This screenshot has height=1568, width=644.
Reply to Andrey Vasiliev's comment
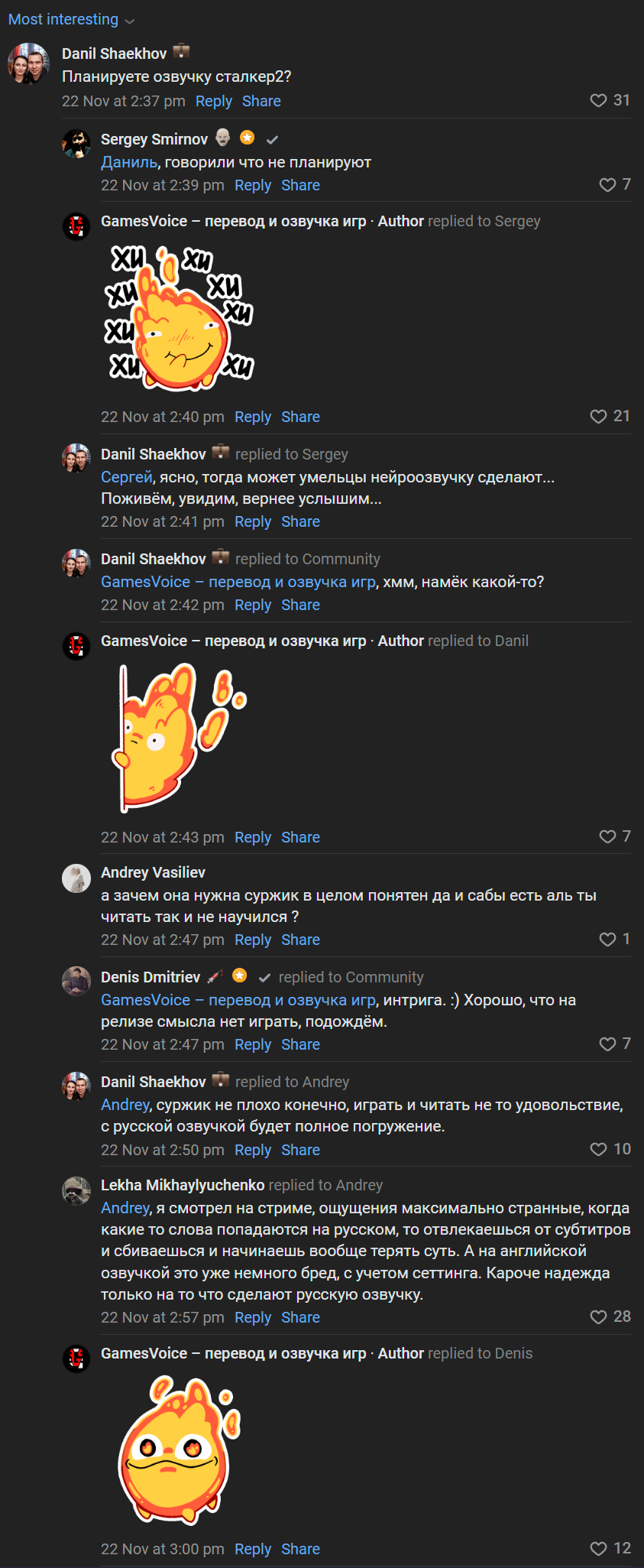point(252,940)
